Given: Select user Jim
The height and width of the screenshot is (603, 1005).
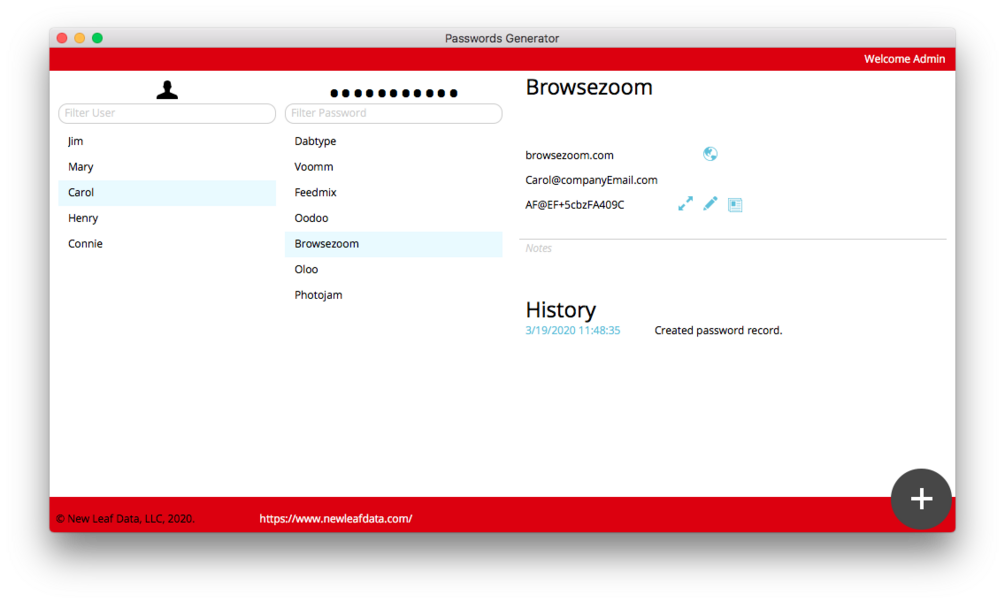Looking at the screenshot, I should (167, 141).
